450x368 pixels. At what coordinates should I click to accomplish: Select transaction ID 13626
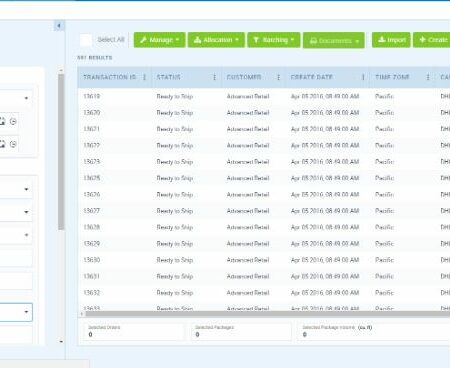pyautogui.click(x=92, y=195)
